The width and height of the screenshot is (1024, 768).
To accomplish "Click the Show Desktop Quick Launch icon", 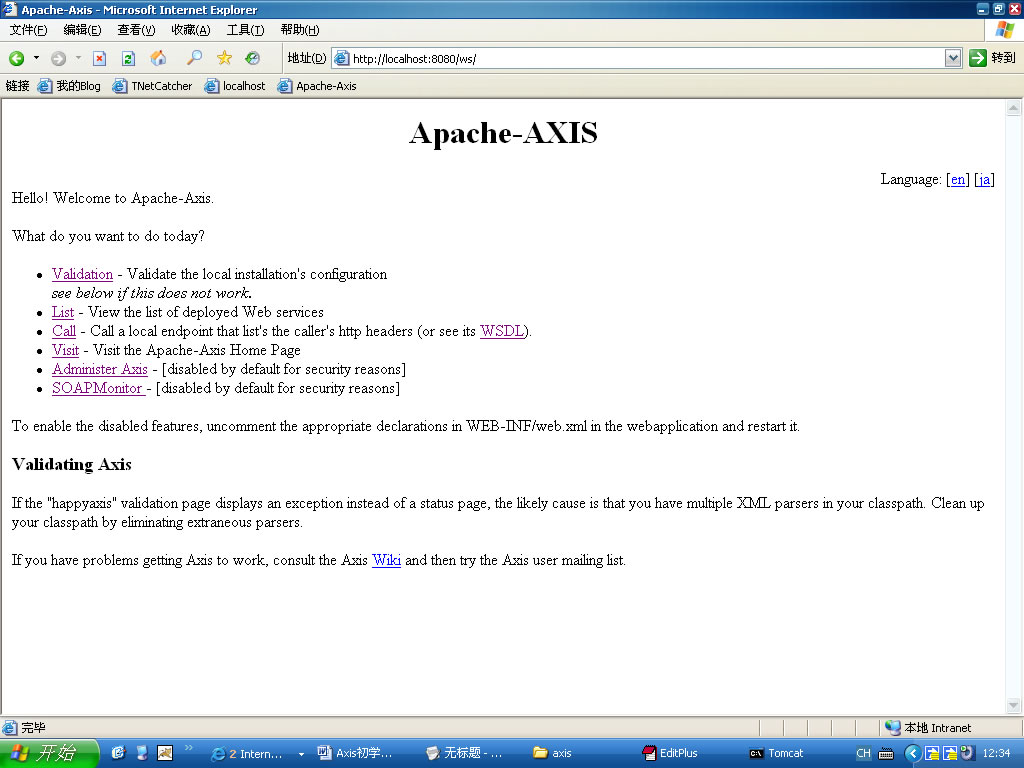I will (x=142, y=753).
